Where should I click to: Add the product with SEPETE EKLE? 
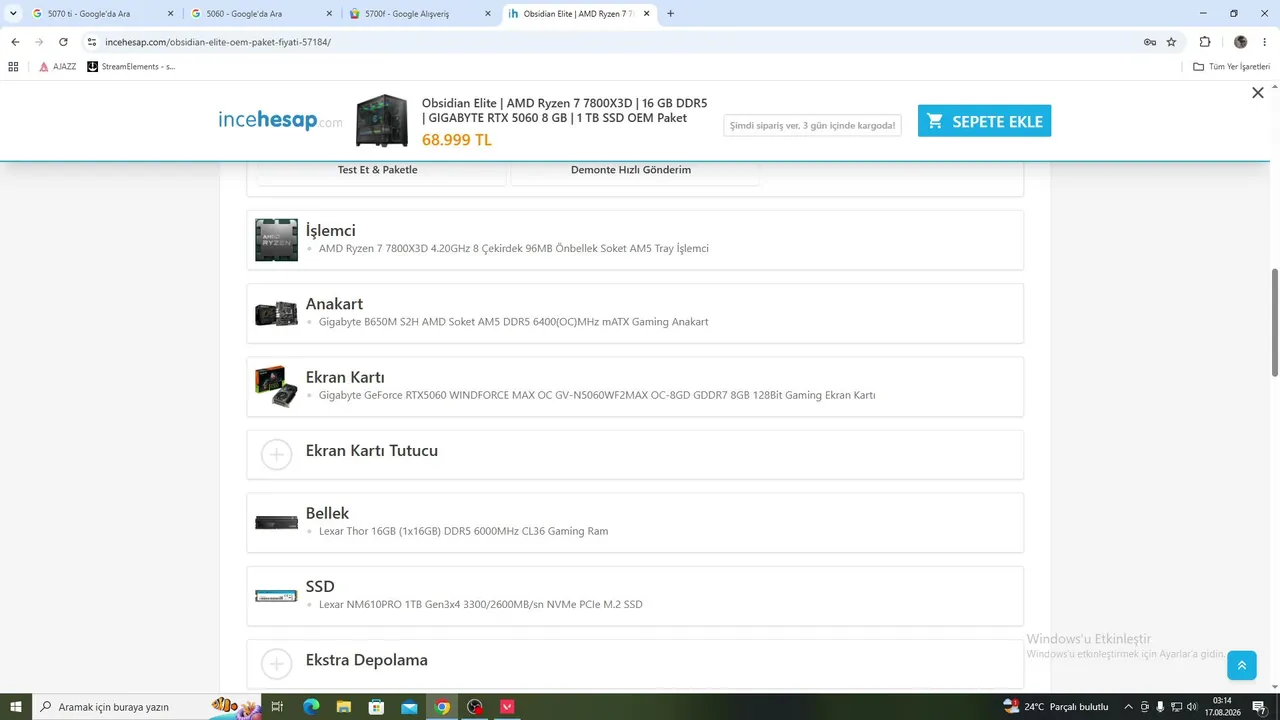[x=984, y=121]
